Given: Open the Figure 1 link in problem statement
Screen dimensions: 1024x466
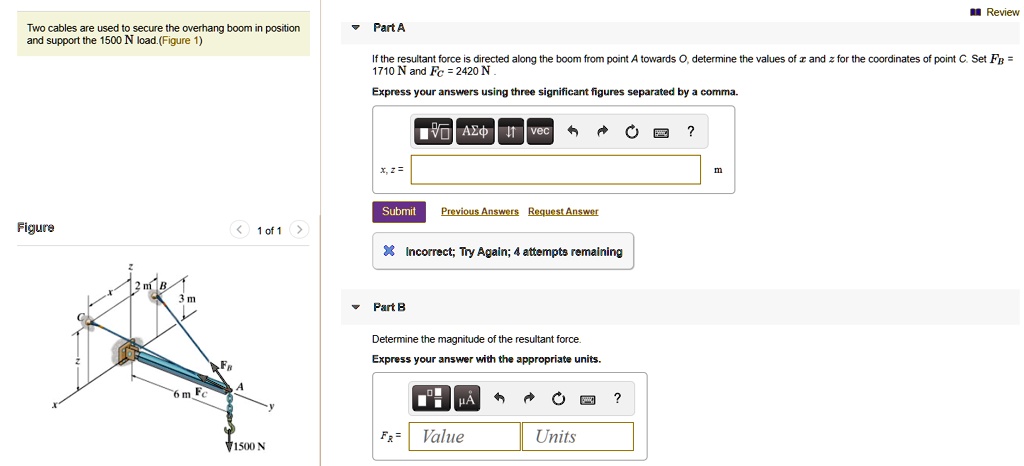Looking at the screenshot, I should point(178,40).
